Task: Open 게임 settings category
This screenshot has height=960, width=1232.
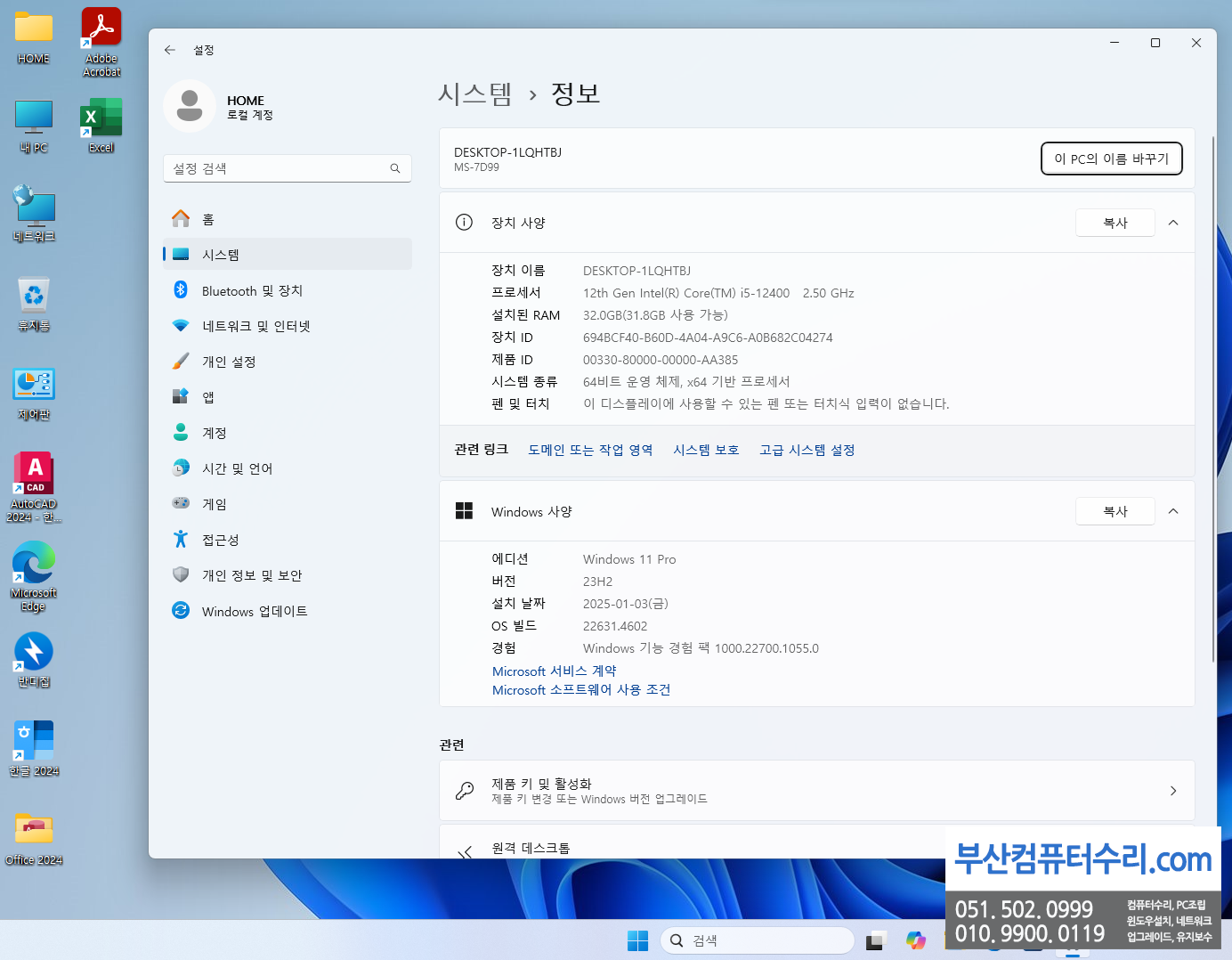Action: 288,504
